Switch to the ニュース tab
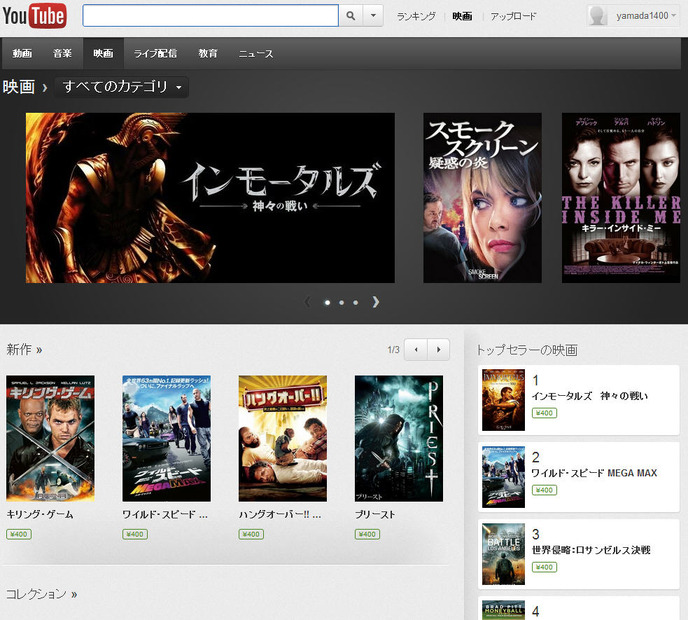This screenshot has width=688, height=620. [256, 54]
